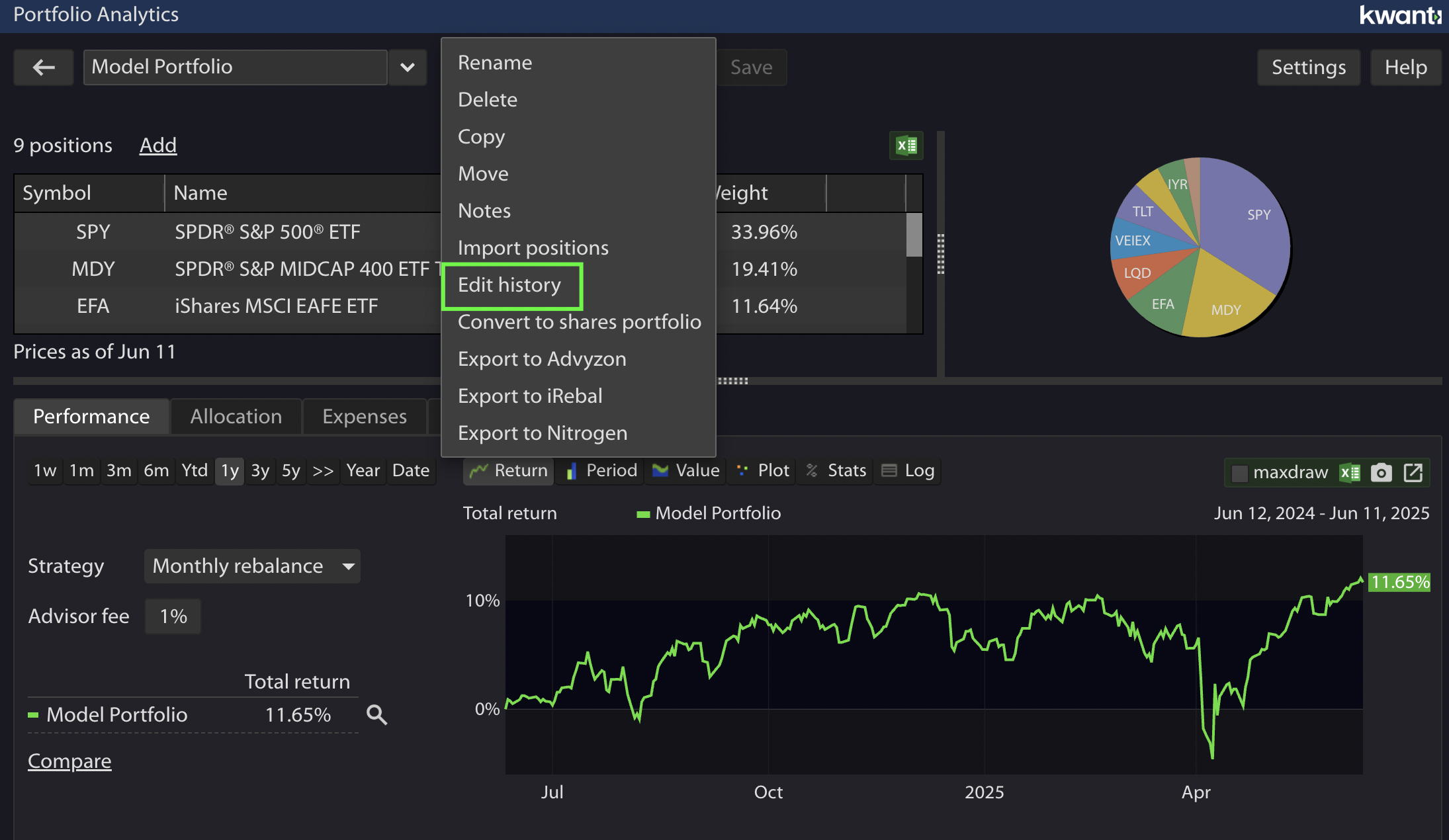The image size is (1449, 840).
Task: Choose Convert to shares portfolio
Action: (x=578, y=321)
